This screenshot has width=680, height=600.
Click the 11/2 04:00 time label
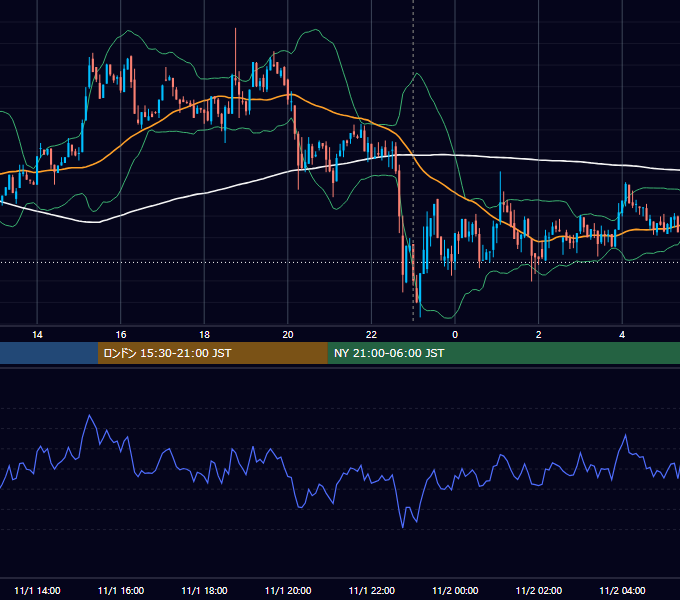point(622,590)
